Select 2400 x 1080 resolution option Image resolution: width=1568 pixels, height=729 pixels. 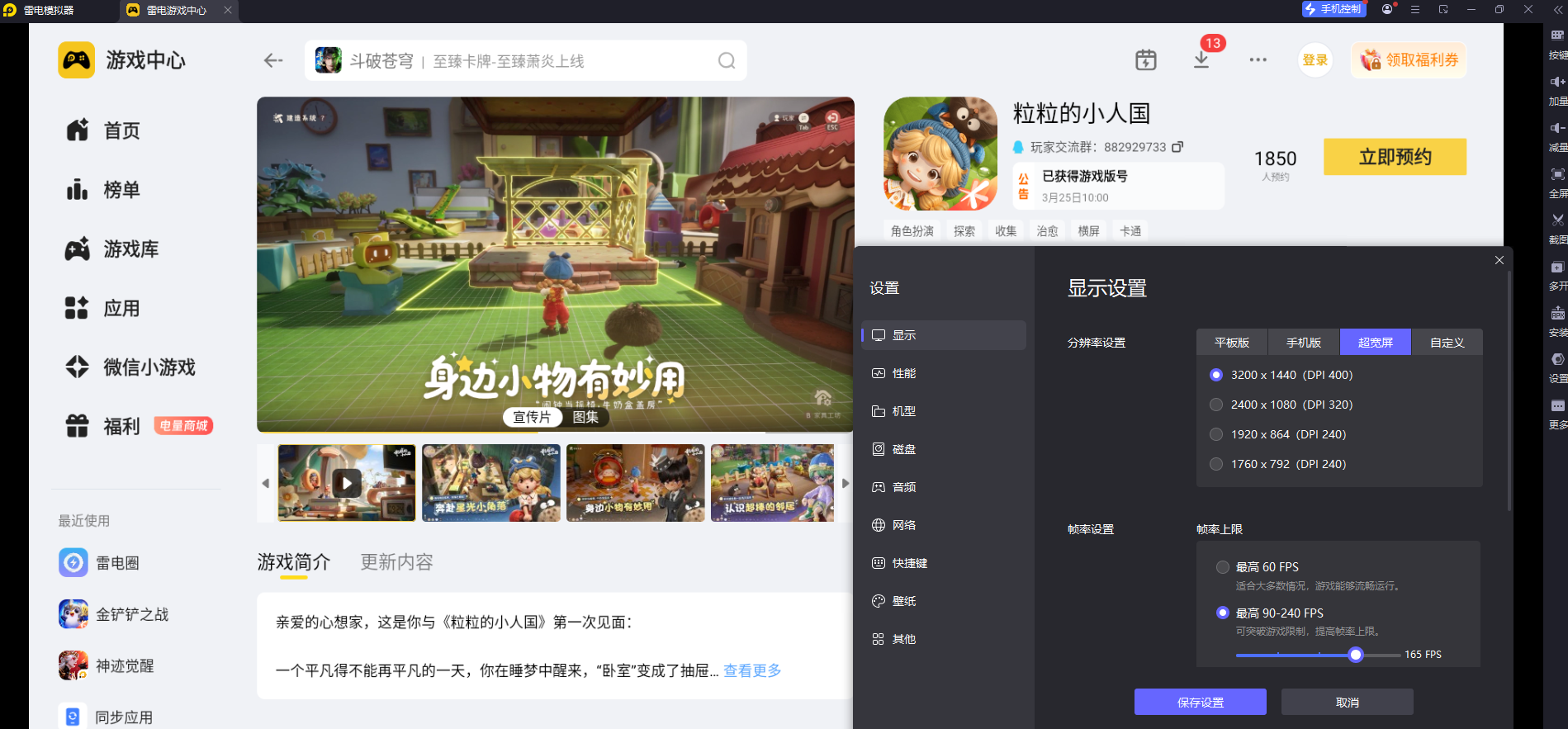pyautogui.click(x=1216, y=405)
